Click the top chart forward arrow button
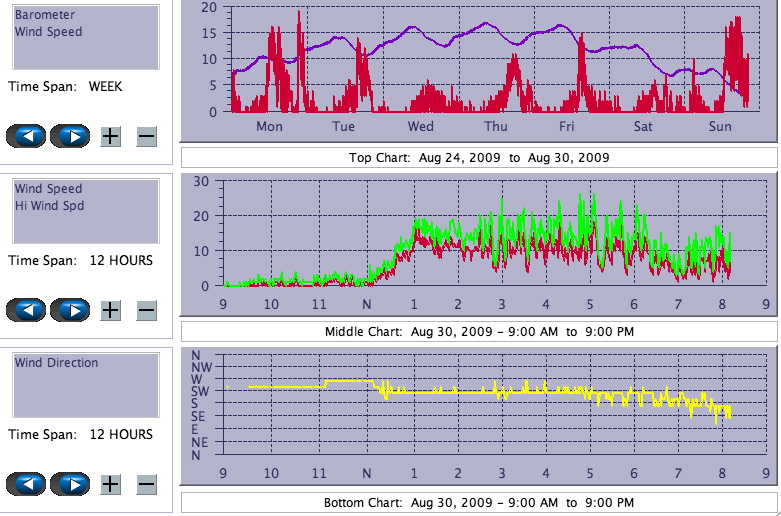This screenshot has height=516, width=781. click(x=70, y=136)
